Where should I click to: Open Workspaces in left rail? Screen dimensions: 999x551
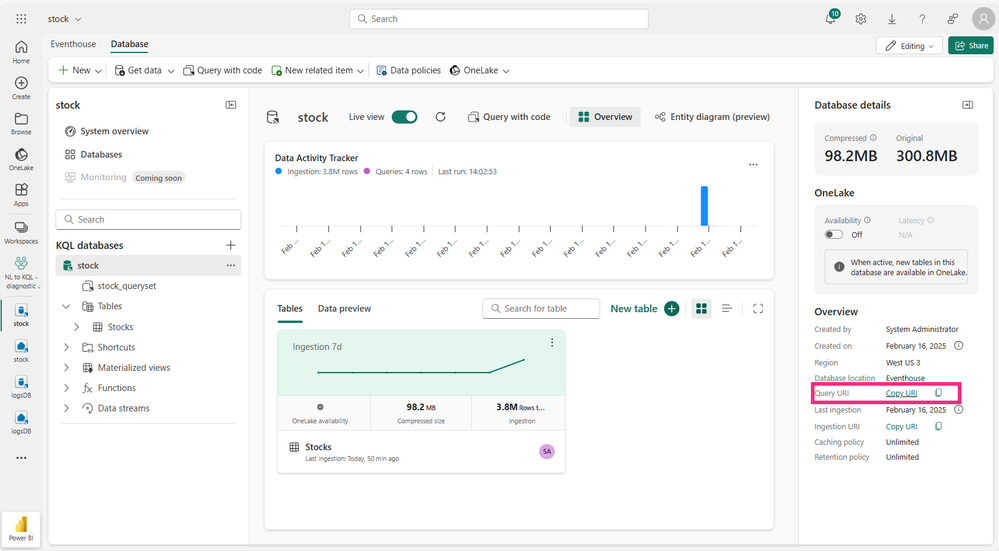(21, 233)
